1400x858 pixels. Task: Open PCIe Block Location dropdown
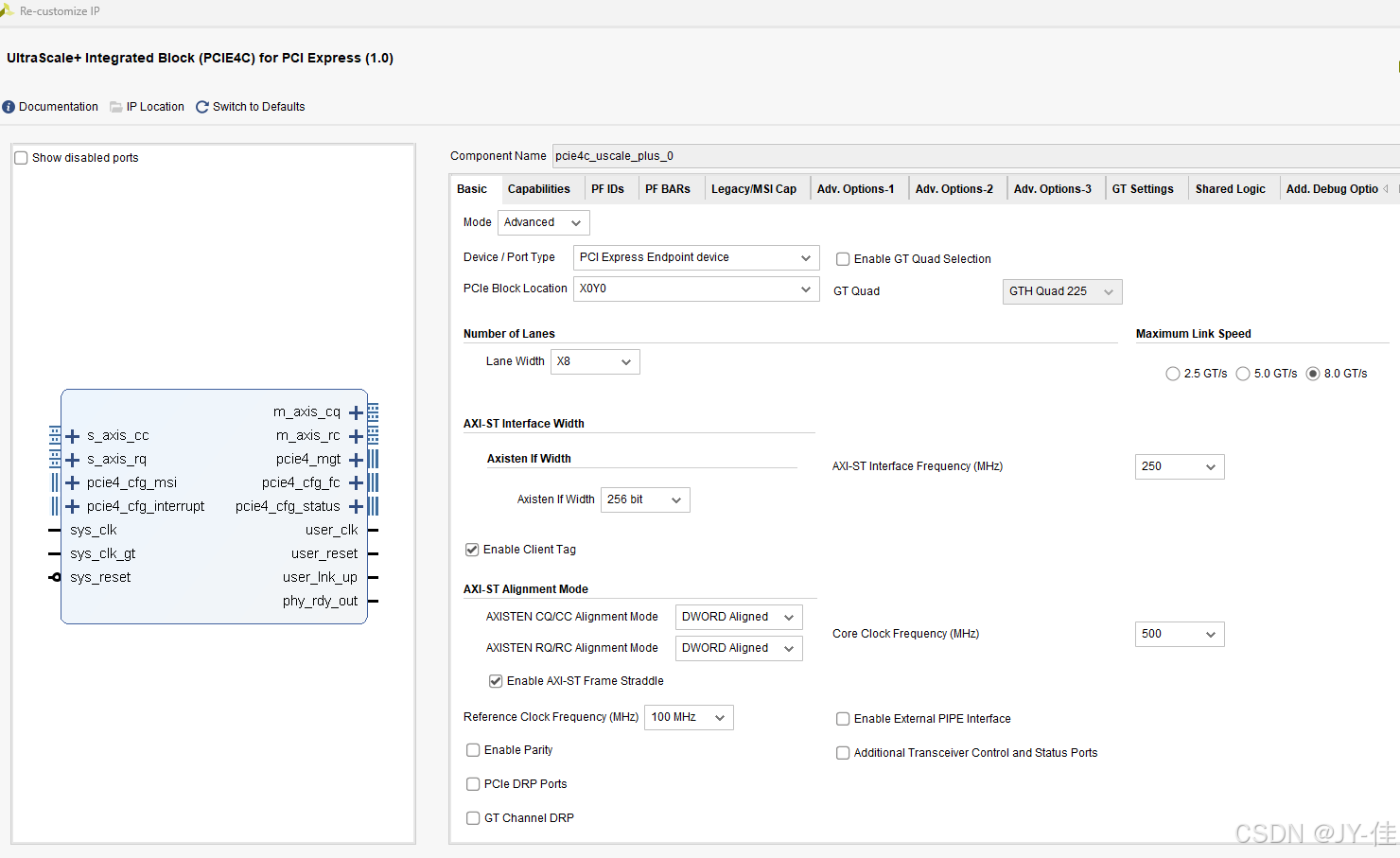pos(696,289)
